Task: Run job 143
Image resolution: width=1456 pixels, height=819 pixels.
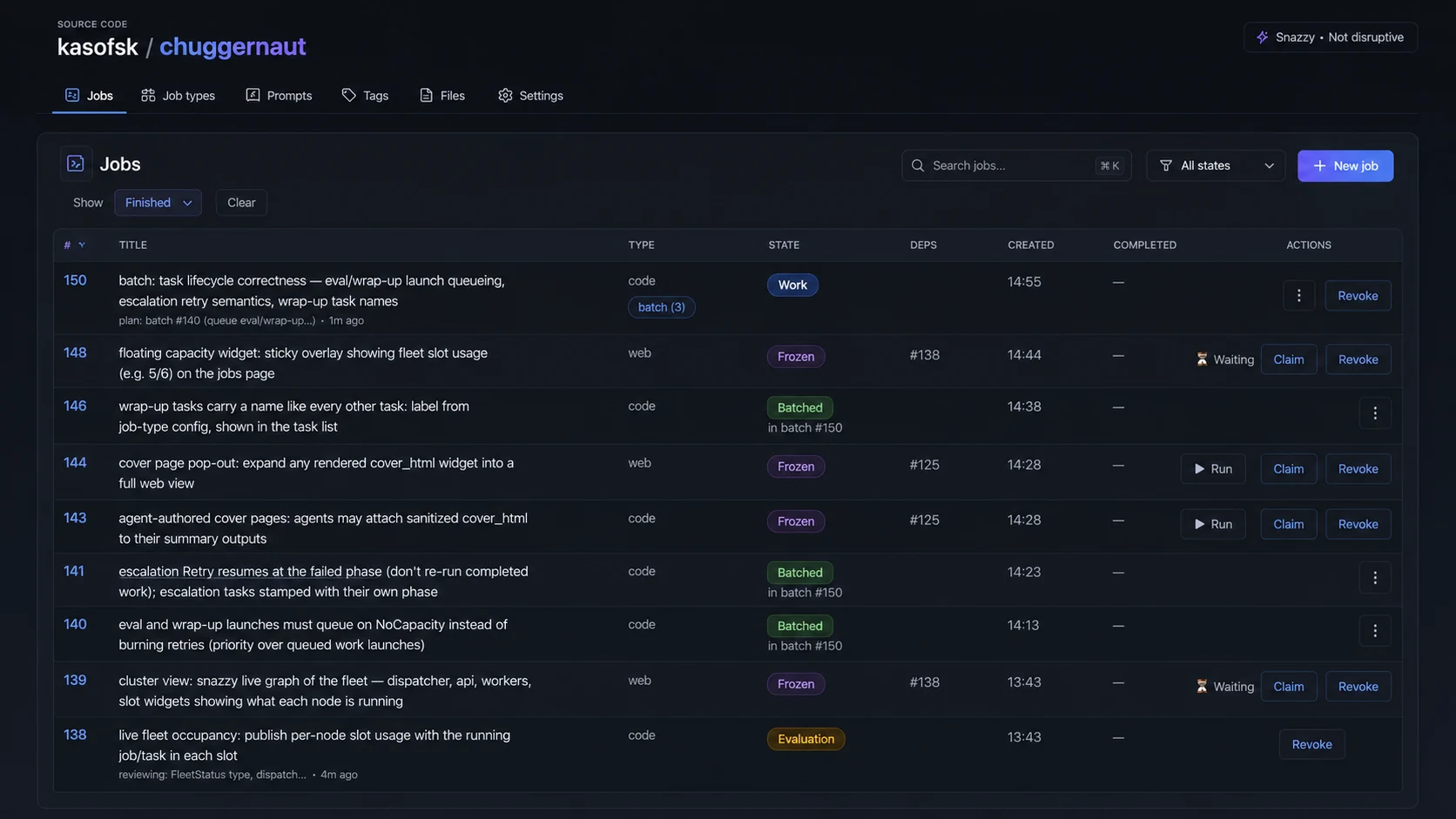Action: coord(1213,524)
